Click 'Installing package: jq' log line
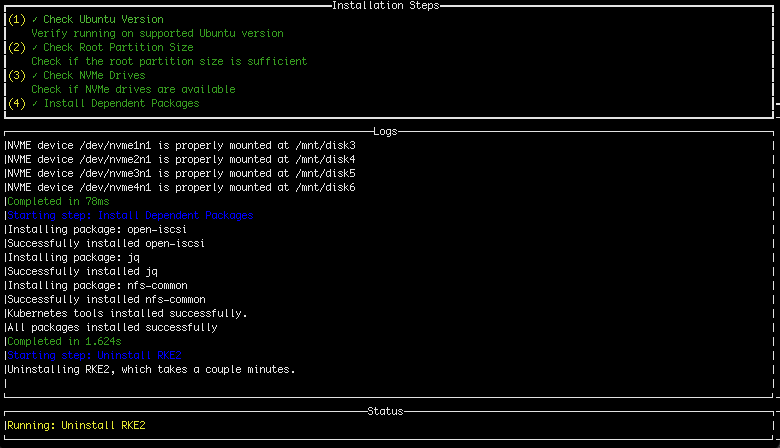The image size is (780, 448). (73, 258)
